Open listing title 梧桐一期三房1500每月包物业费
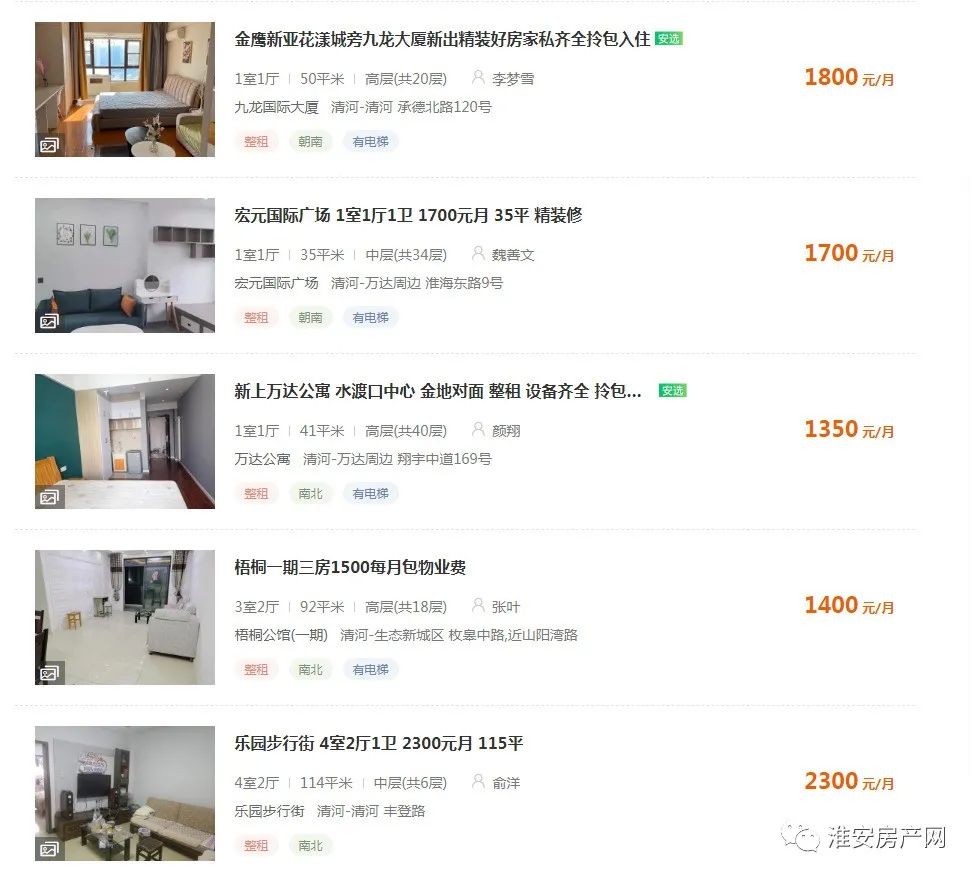This screenshot has width=971, height=880. (x=350, y=567)
